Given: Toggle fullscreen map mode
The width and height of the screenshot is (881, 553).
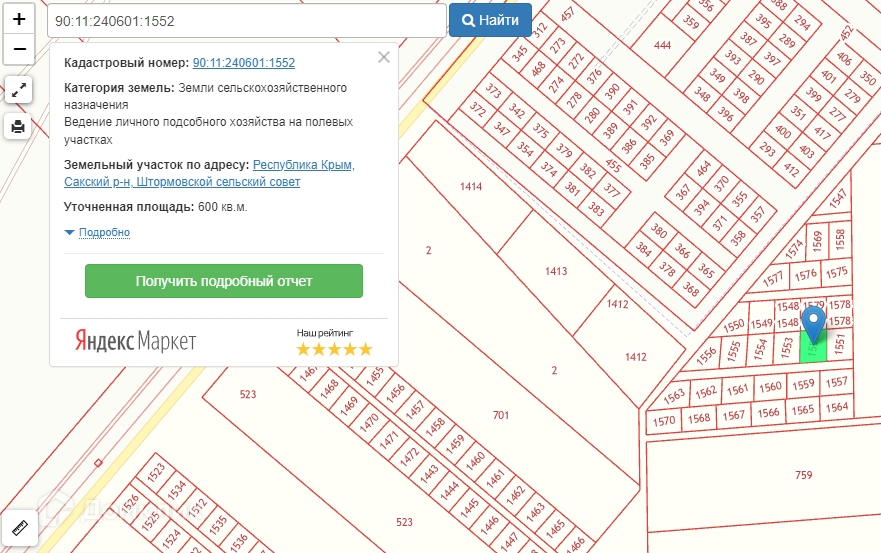Looking at the screenshot, I should pyautogui.click(x=19, y=90).
